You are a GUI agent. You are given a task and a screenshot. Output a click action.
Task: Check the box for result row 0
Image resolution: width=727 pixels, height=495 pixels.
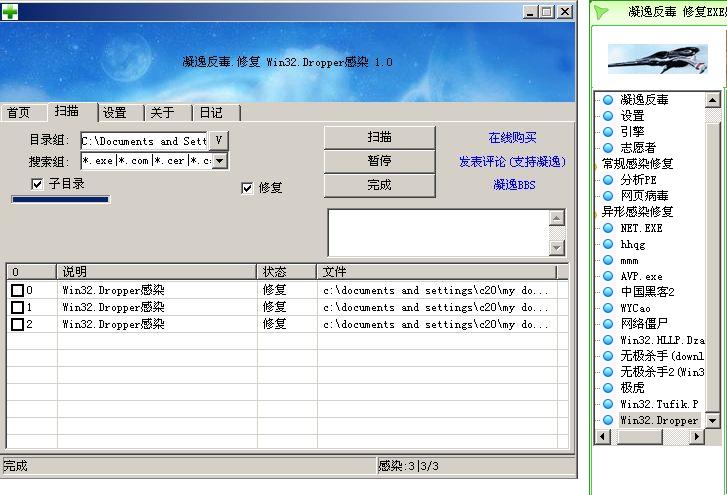(17, 291)
